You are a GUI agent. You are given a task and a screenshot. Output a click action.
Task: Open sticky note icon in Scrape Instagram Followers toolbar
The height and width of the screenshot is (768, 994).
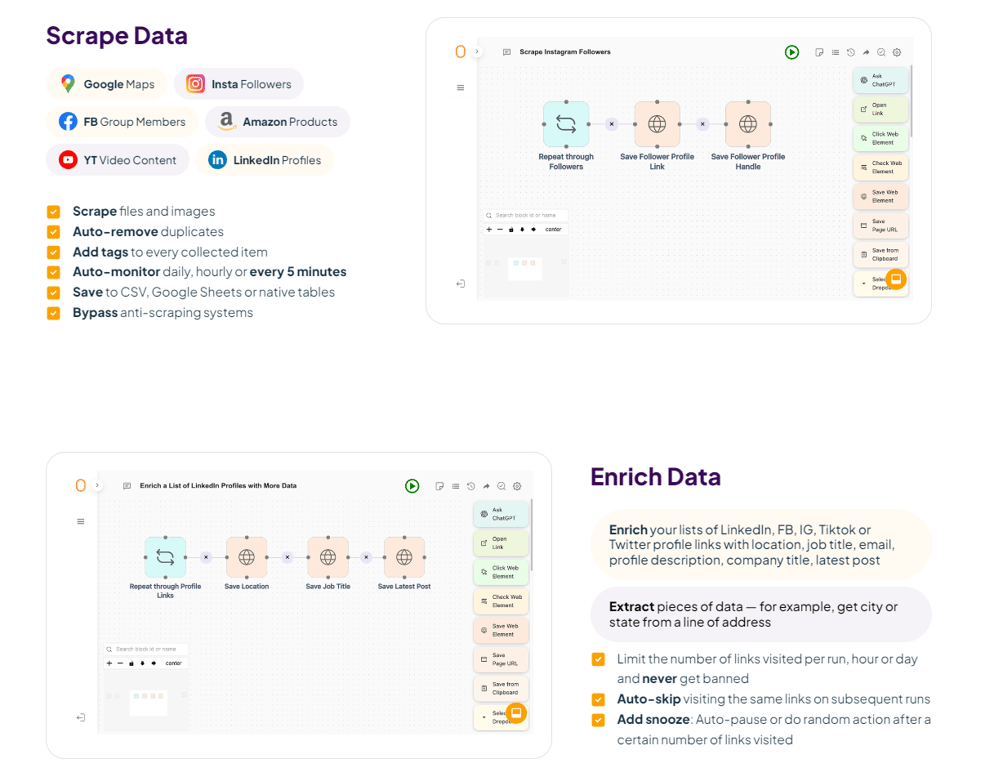tap(819, 53)
